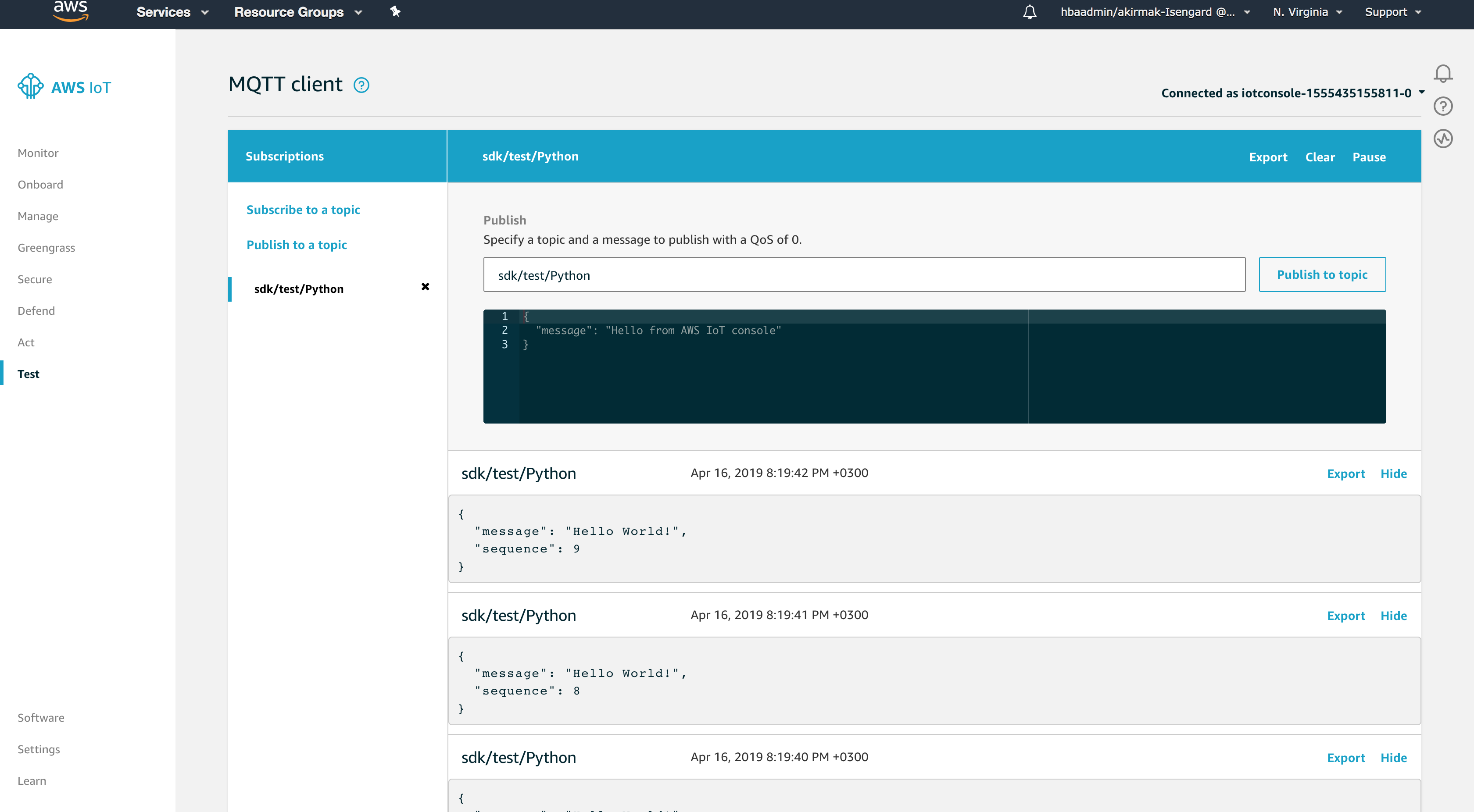Click the Publish to topic button
The image size is (1474, 812).
pos(1322,274)
